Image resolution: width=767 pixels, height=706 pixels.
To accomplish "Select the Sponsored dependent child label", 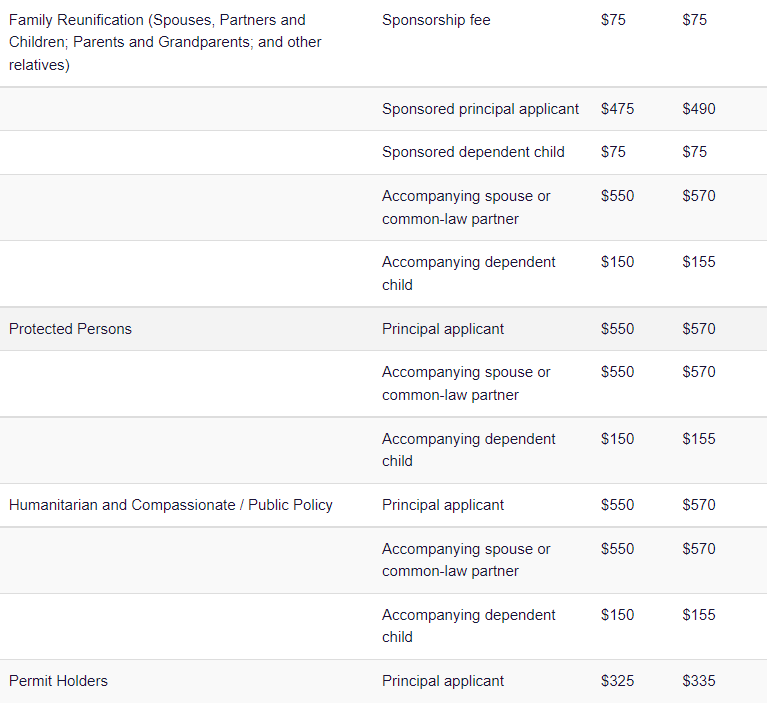I will (x=473, y=152).
